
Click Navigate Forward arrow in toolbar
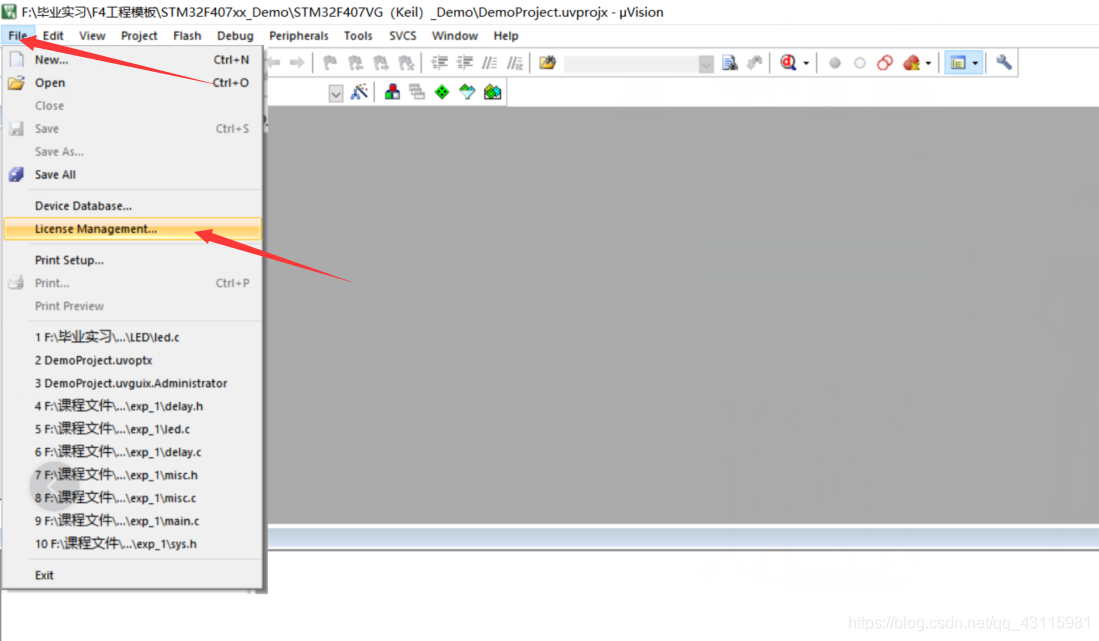click(x=297, y=63)
